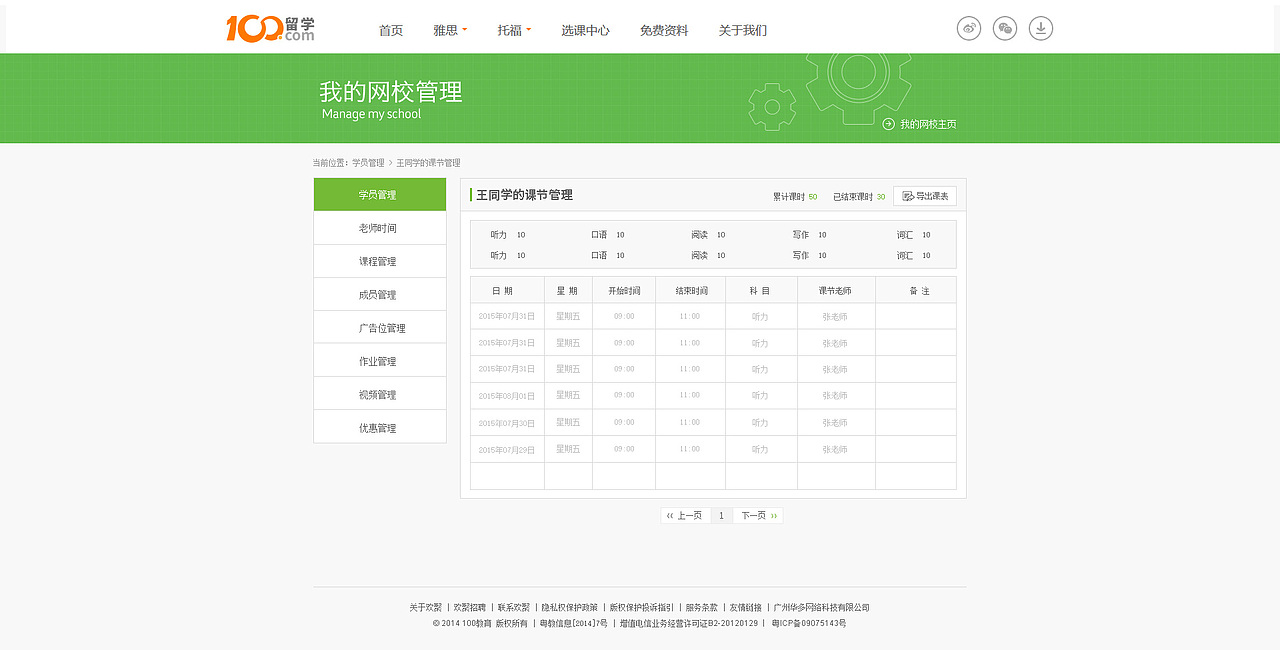Screen dimensions: 1280x650
Task: Click the 日期 column header
Action: (507, 290)
